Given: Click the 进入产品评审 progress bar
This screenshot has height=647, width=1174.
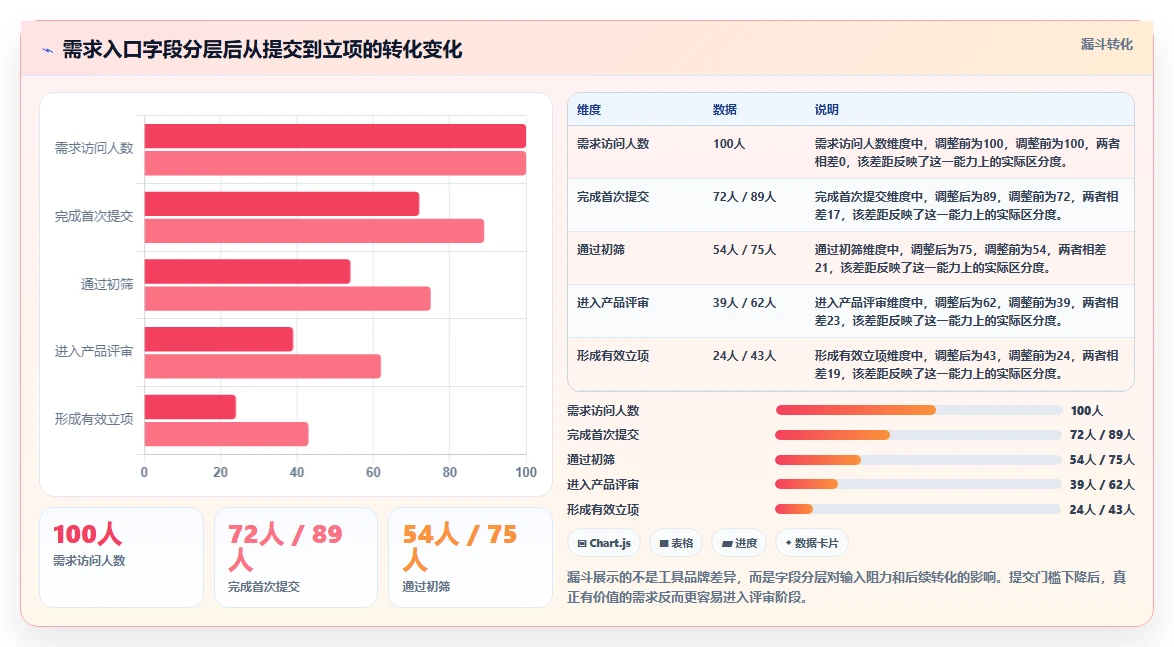Looking at the screenshot, I should pyautogui.click(x=919, y=485).
